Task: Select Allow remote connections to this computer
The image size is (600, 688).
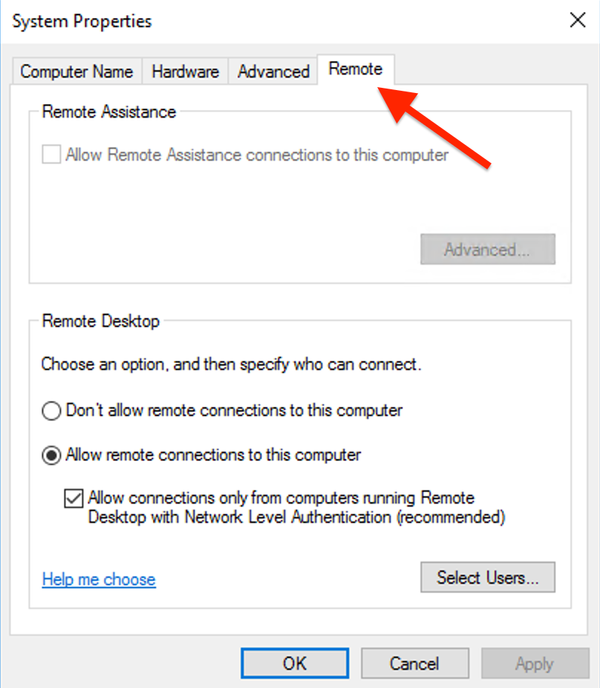Action: click(50, 455)
